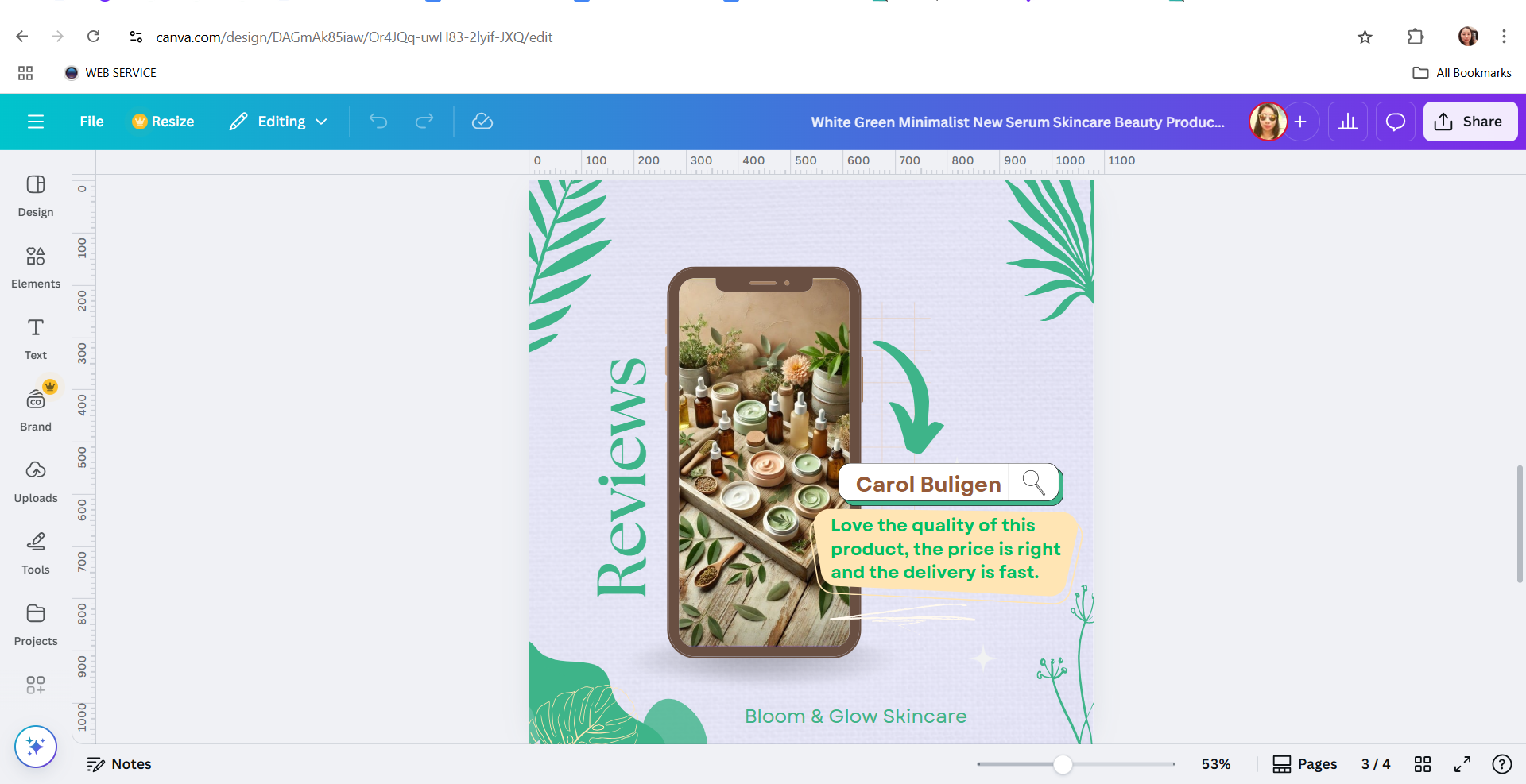The image size is (1526, 784).
Task: Toggle the Notes panel
Action: coord(119,764)
